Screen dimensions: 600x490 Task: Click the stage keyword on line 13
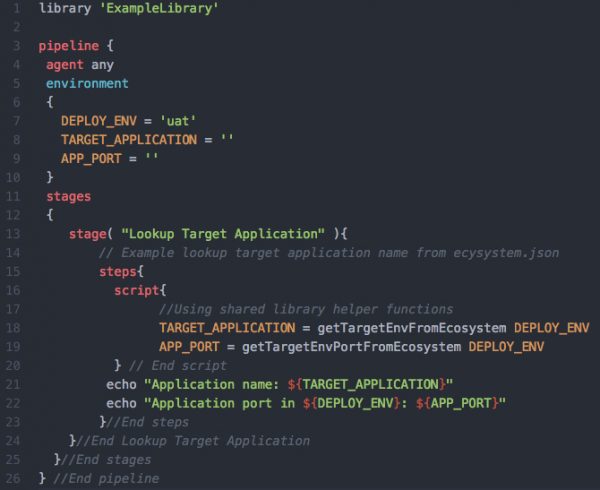coord(87,234)
